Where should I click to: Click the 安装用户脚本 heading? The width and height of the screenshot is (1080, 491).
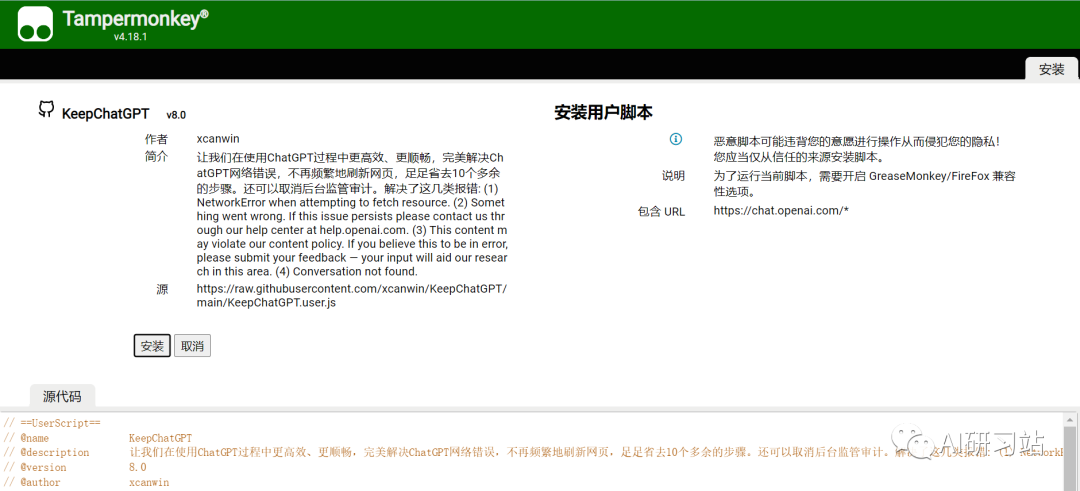tap(603, 113)
